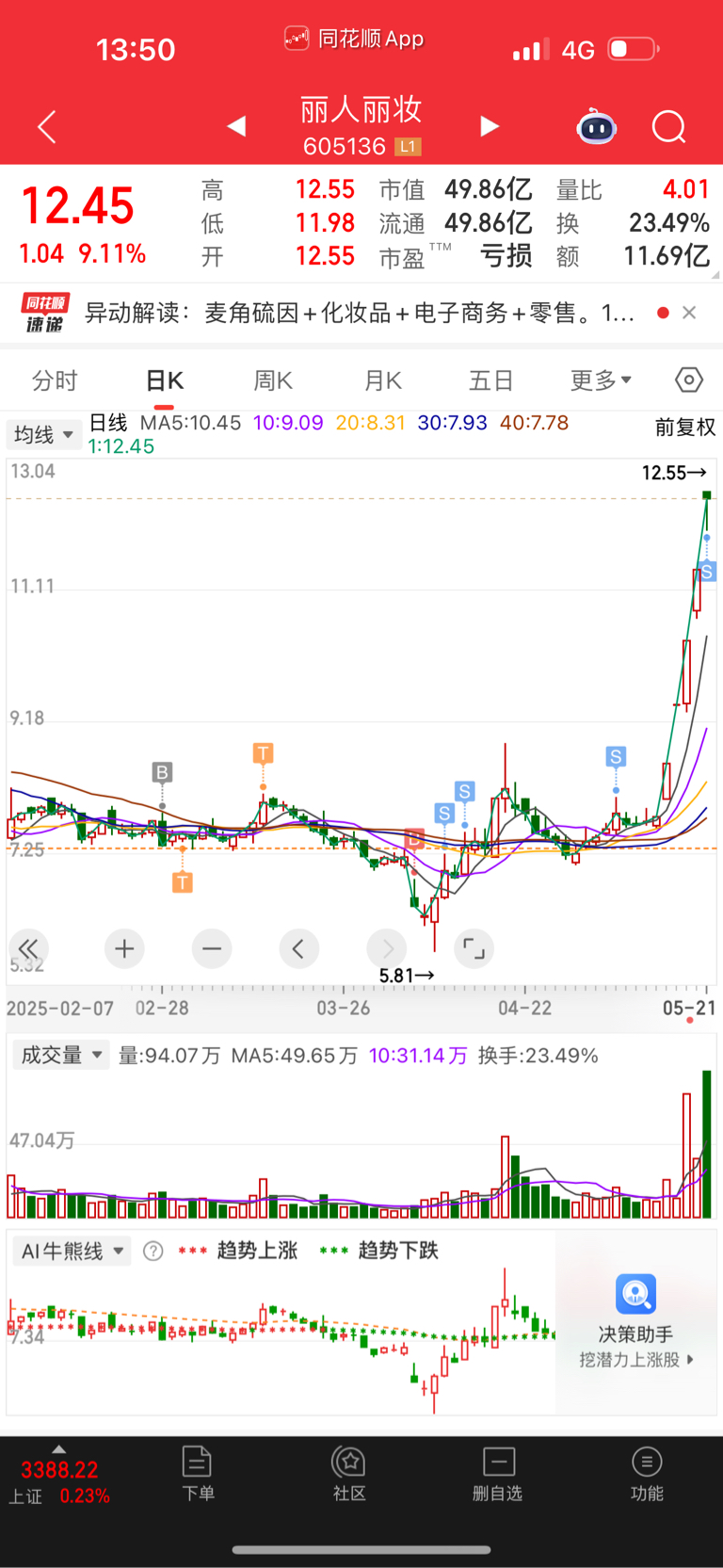The image size is (723, 1568).
Task: Move chart left with the left chevron
Action: [x=298, y=948]
